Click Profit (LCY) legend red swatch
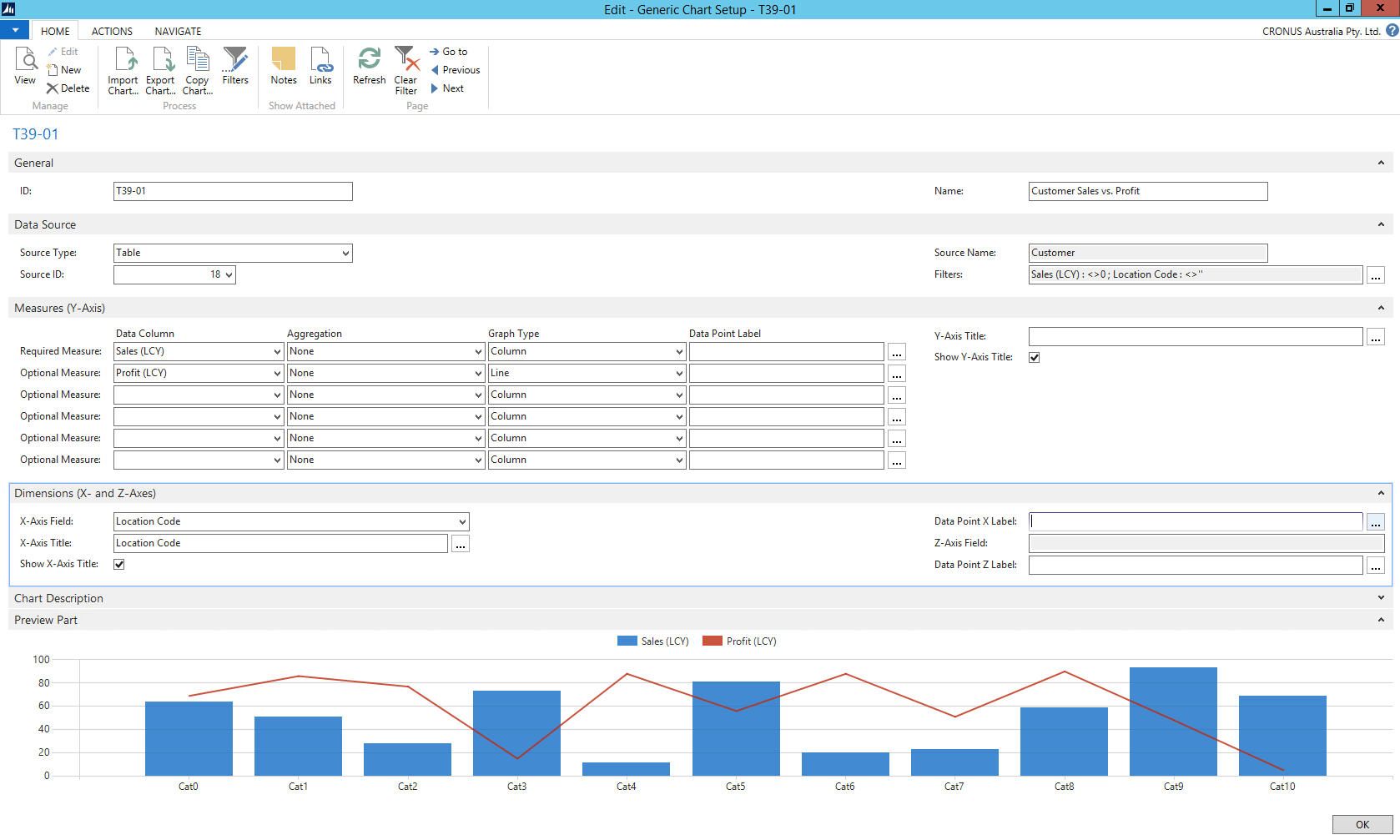This screenshot has height=840, width=1400. point(712,641)
